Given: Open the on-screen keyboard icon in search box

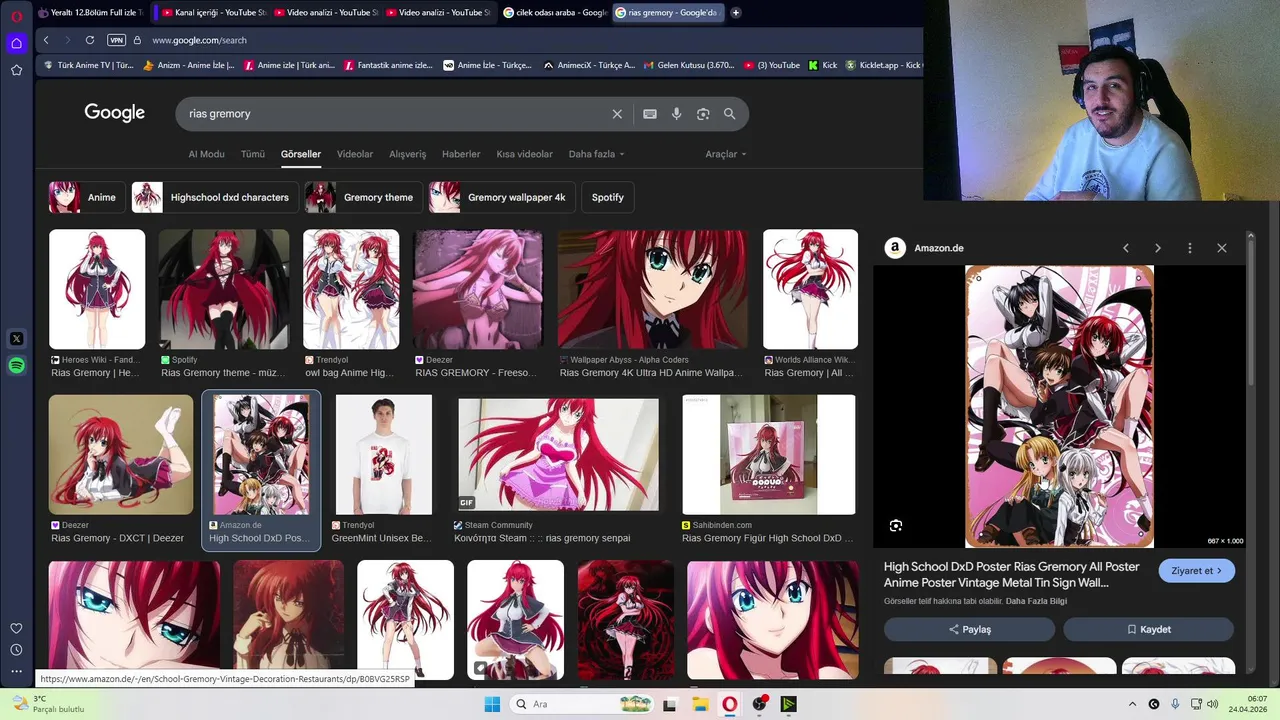Looking at the screenshot, I should (x=650, y=114).
